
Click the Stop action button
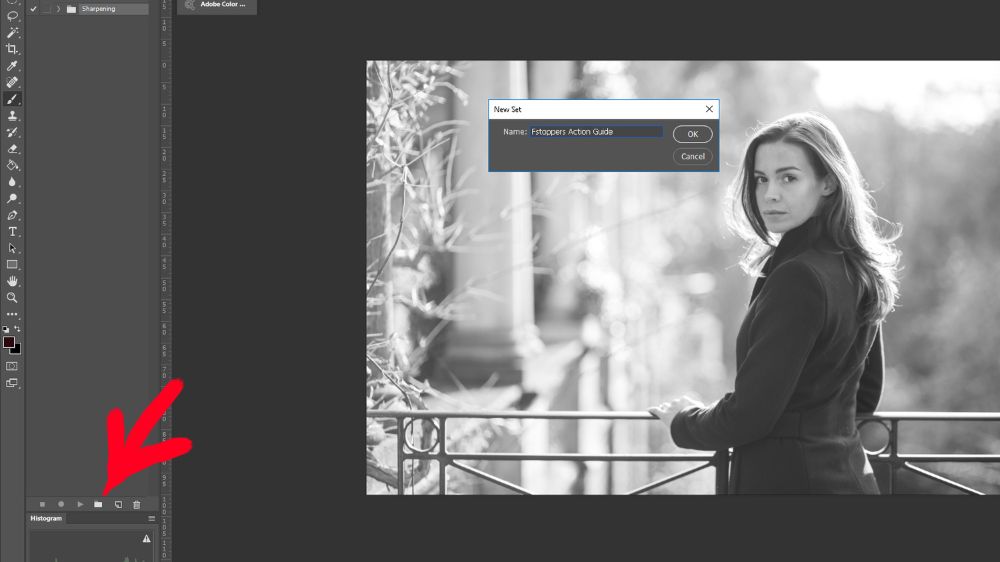click(x=42, y=505)
